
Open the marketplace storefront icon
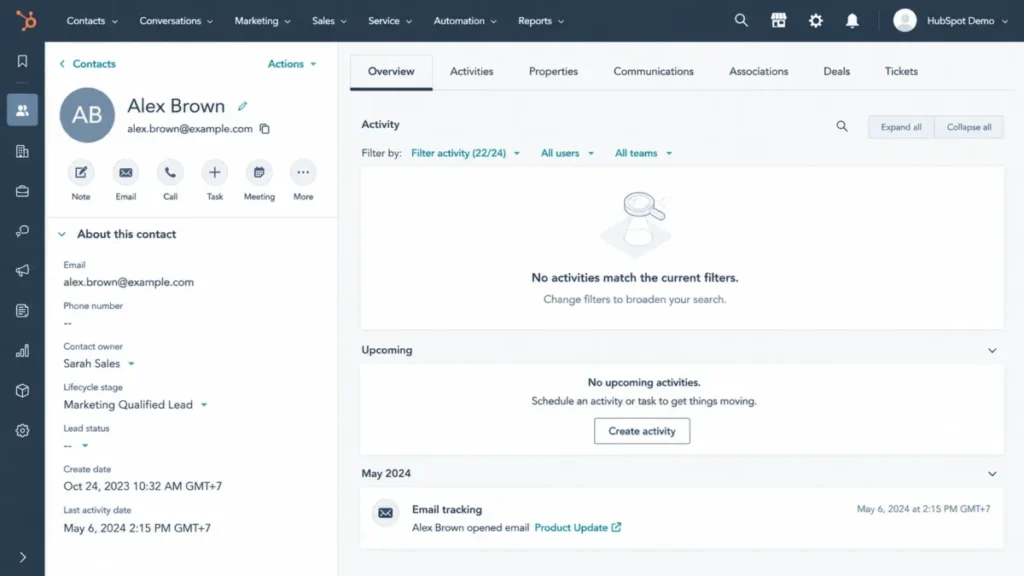(x=778, y=20)
